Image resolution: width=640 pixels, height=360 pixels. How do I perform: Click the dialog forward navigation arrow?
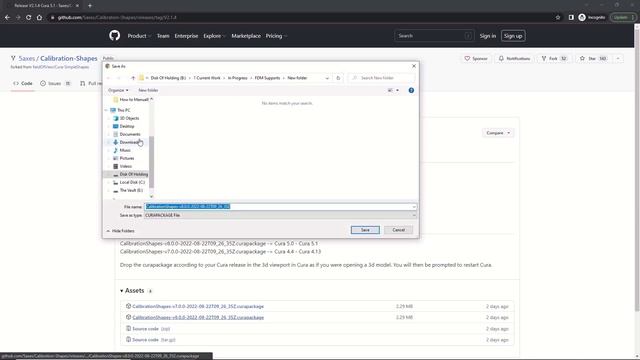[119, 78]
